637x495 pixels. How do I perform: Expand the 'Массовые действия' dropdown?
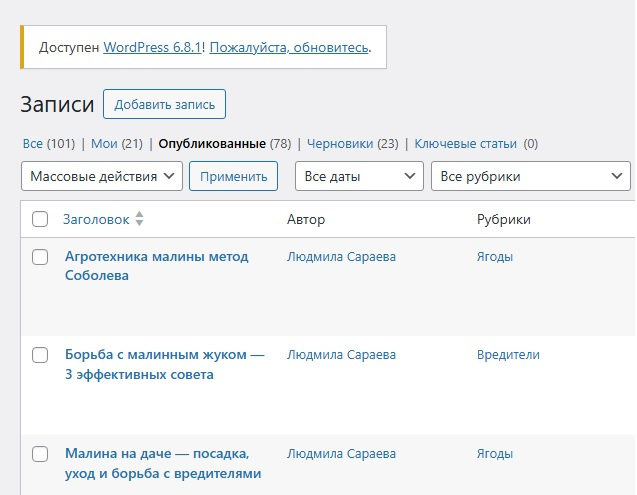point(102,176)
